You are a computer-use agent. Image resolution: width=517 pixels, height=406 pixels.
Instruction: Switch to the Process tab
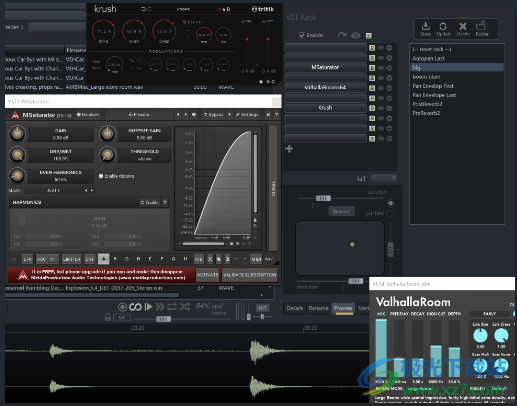343,308
